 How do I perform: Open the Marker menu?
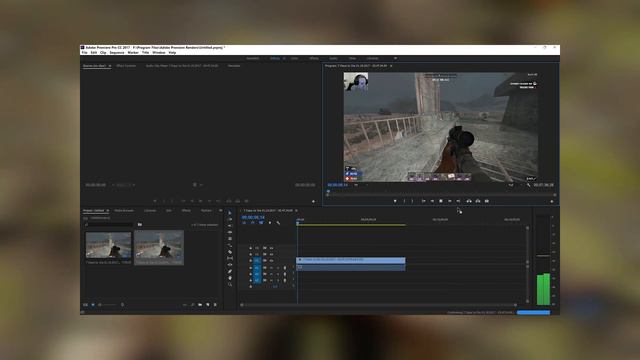(x=133, y=53)
